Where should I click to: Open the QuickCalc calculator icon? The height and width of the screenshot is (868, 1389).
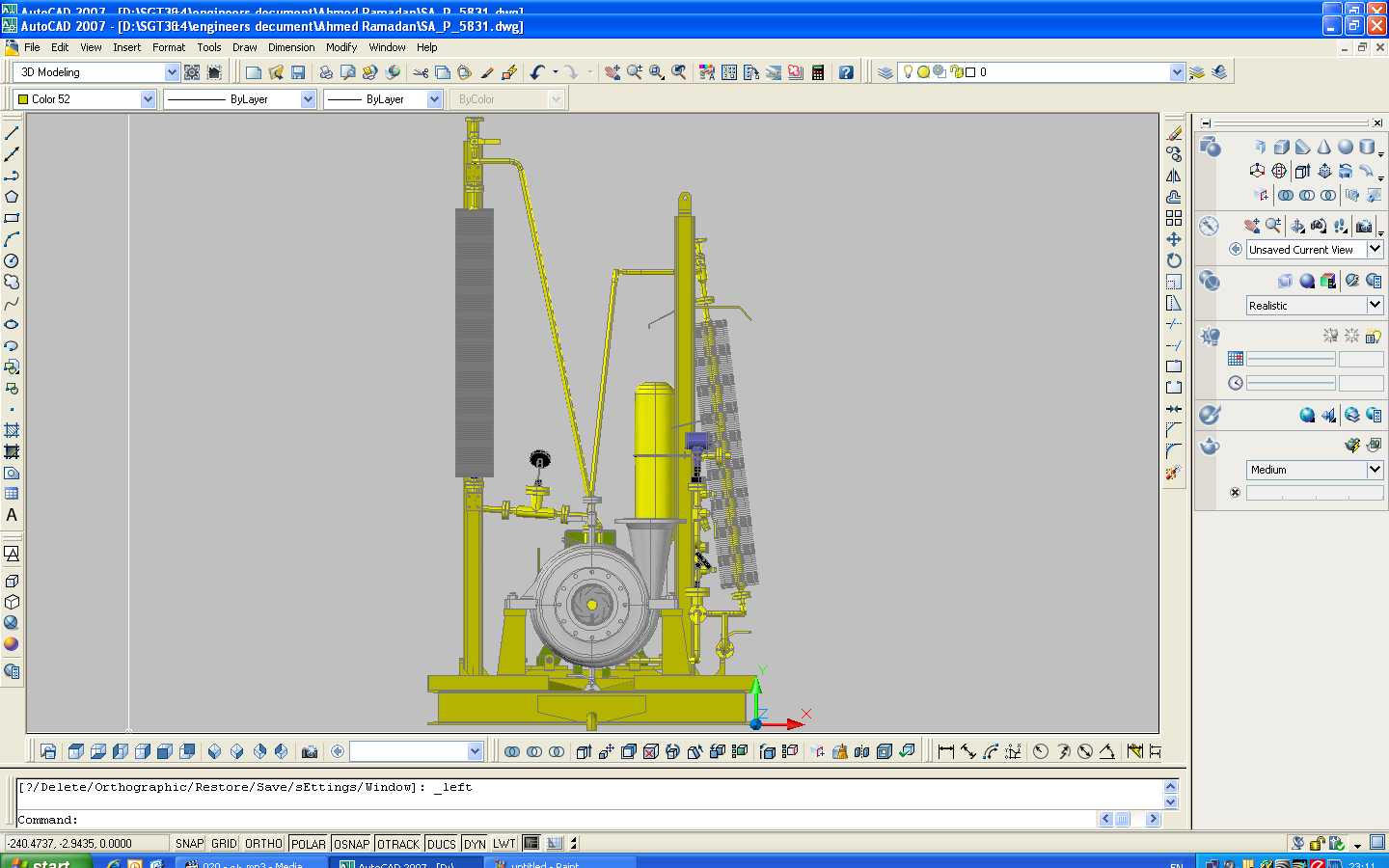818,72
